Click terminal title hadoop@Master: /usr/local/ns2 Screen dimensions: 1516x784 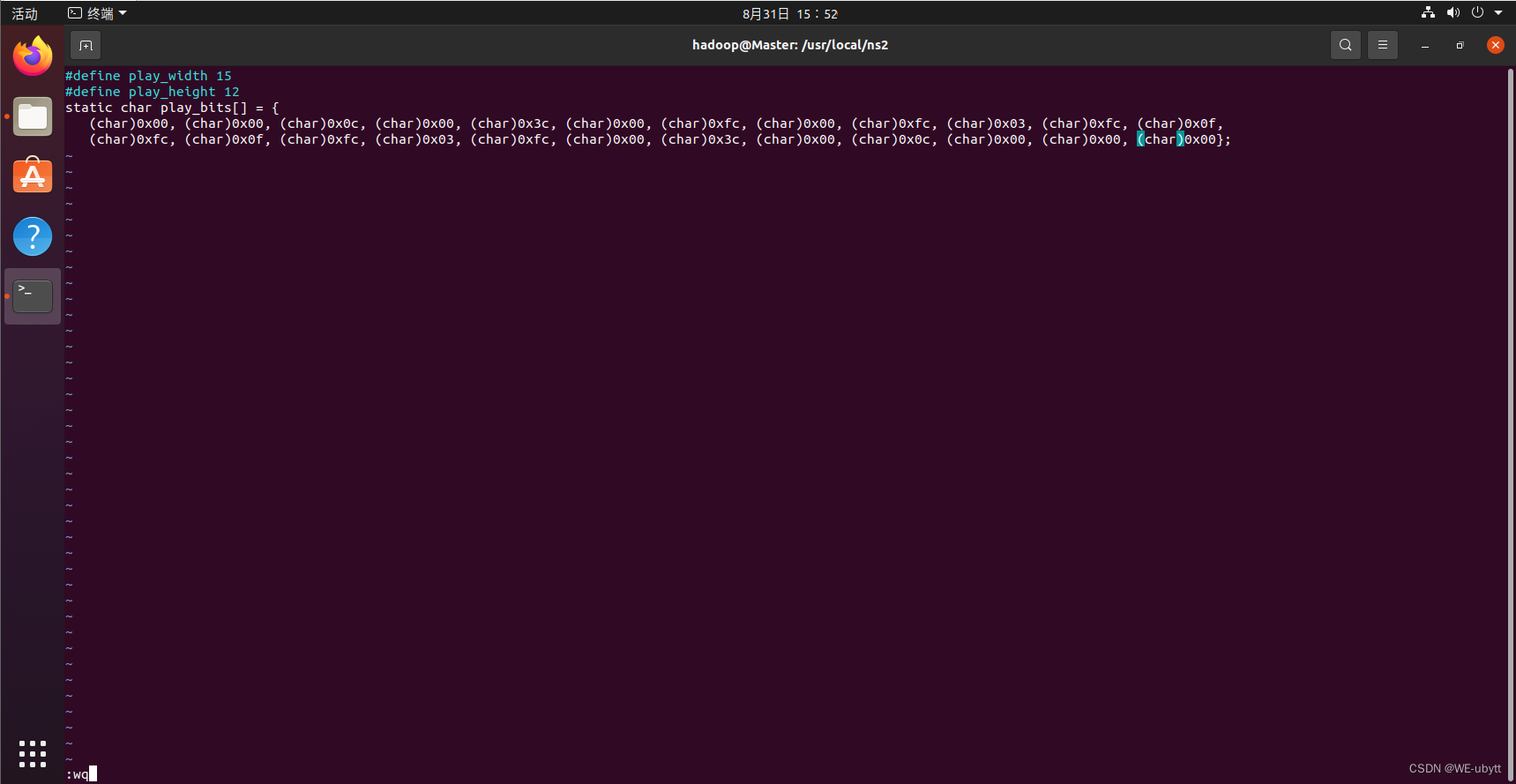(790, 45)
